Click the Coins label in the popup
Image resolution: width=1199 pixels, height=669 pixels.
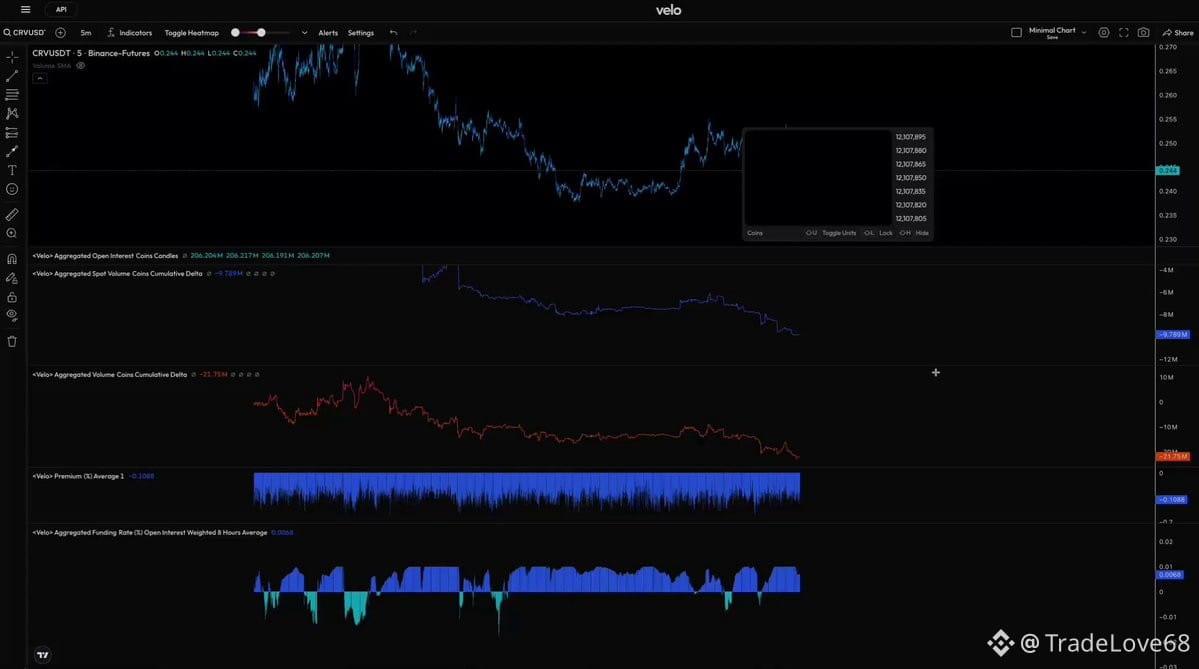[755, 233]
